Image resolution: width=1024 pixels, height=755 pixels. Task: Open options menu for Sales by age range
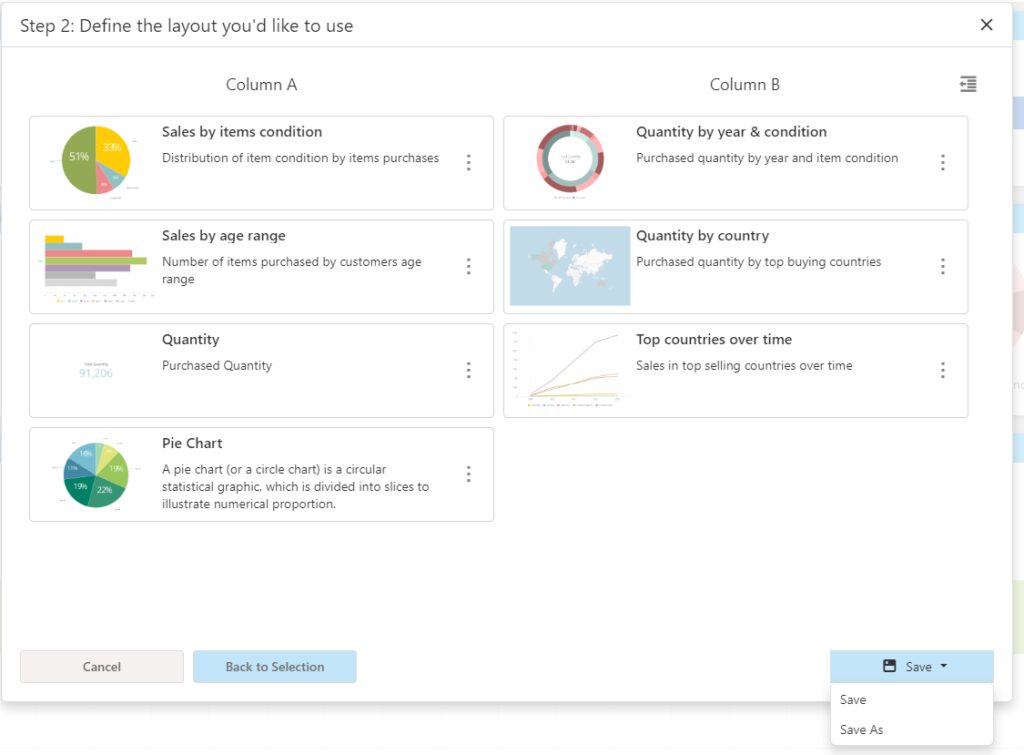click(469, 266)
